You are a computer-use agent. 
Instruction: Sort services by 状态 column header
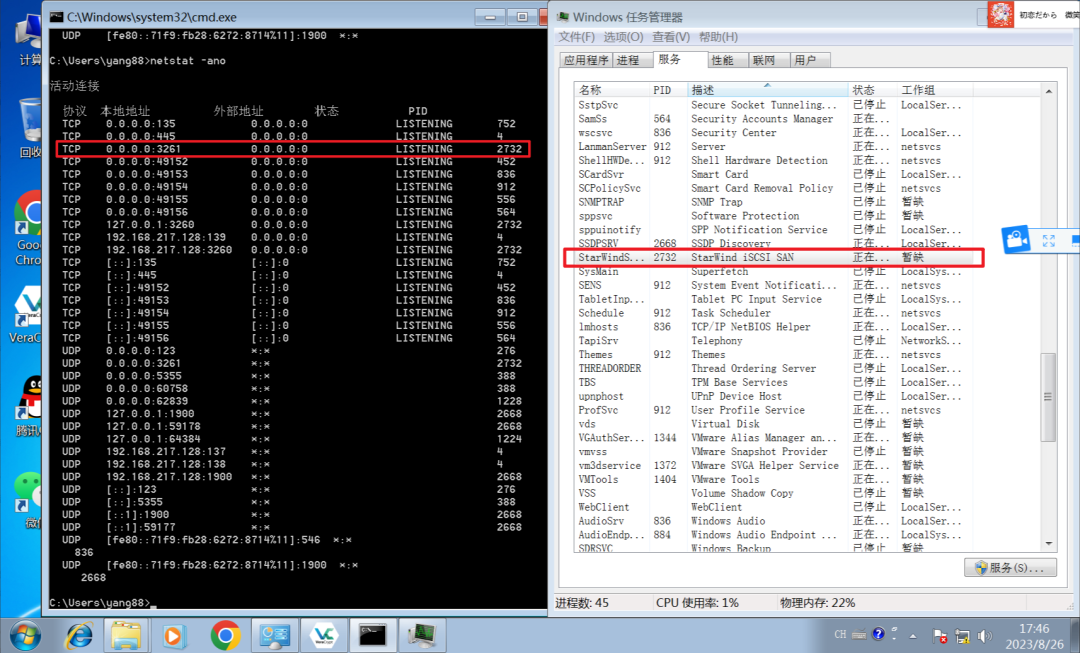873,90
